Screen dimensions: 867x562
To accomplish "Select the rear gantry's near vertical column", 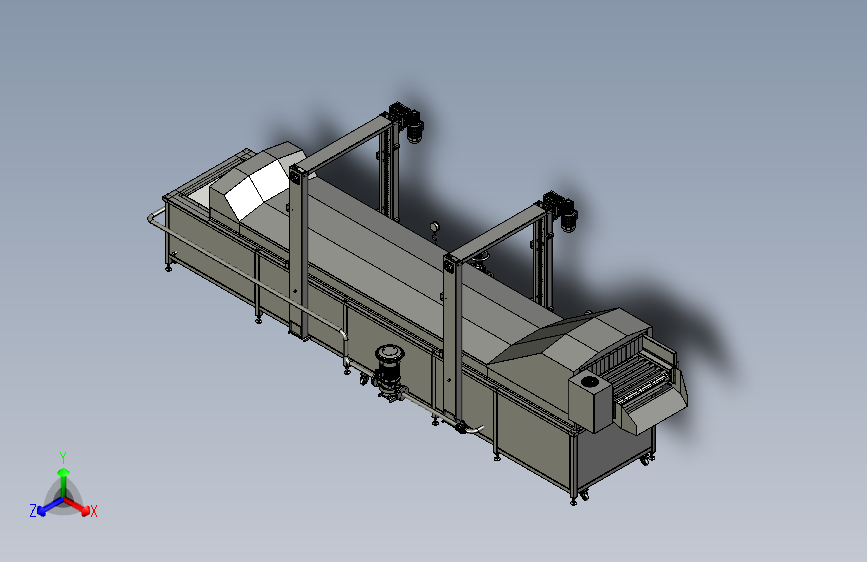I will [299, 251].
